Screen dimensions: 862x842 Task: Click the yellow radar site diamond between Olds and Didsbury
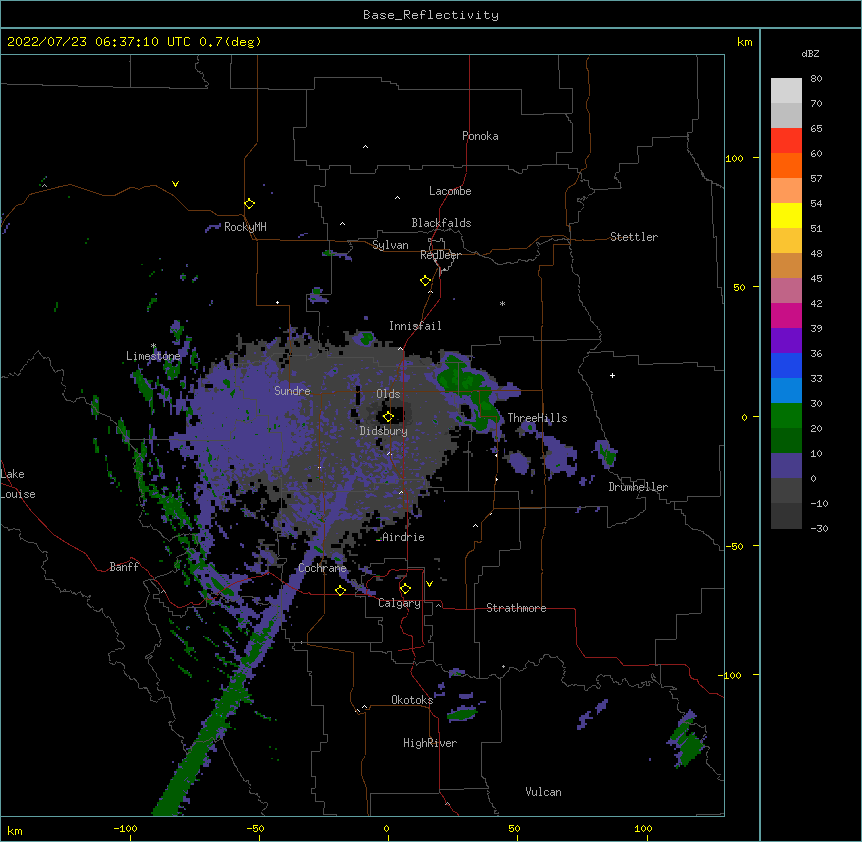388,417
